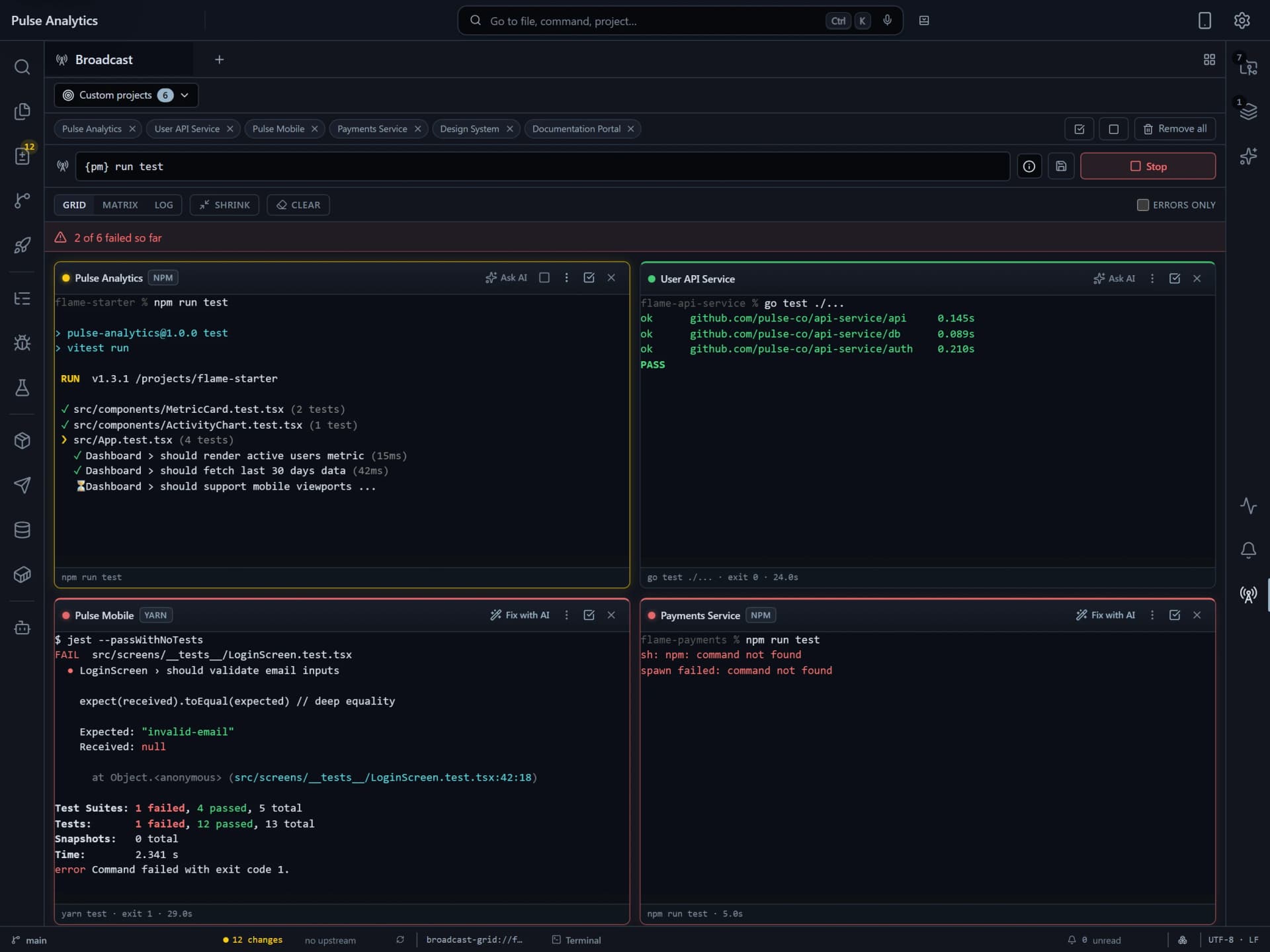Stop the Pulse Analytics panel with its square icon
The image size is (1270, 952).
pos(544,278)
